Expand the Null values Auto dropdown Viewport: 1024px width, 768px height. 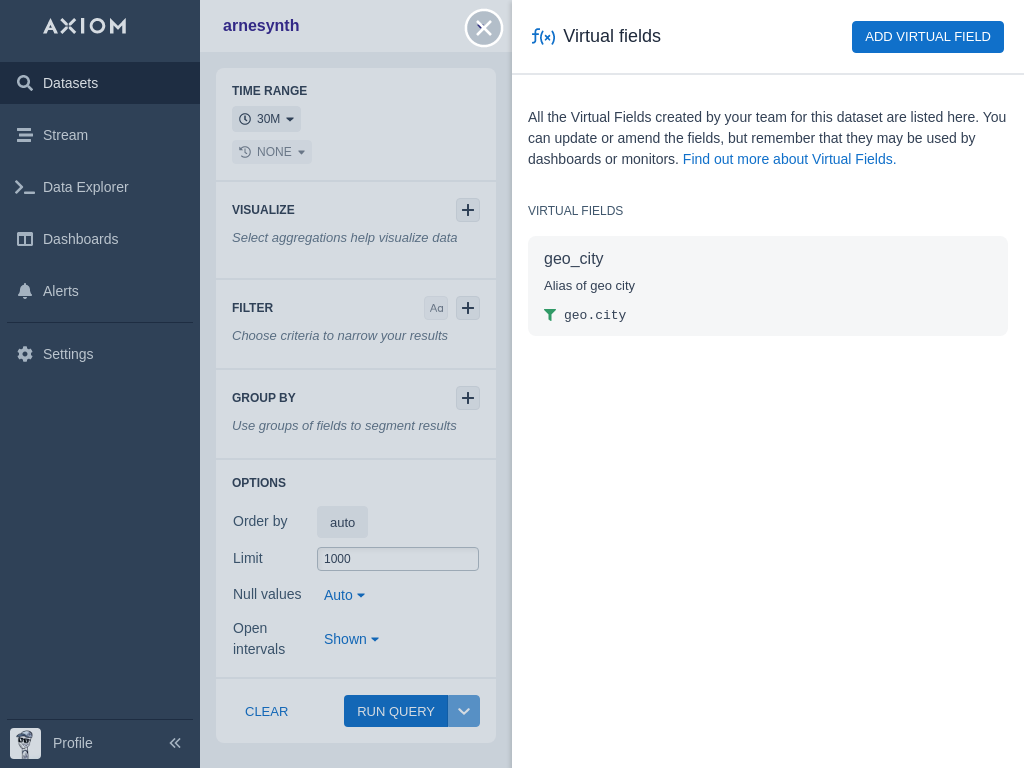345,595
